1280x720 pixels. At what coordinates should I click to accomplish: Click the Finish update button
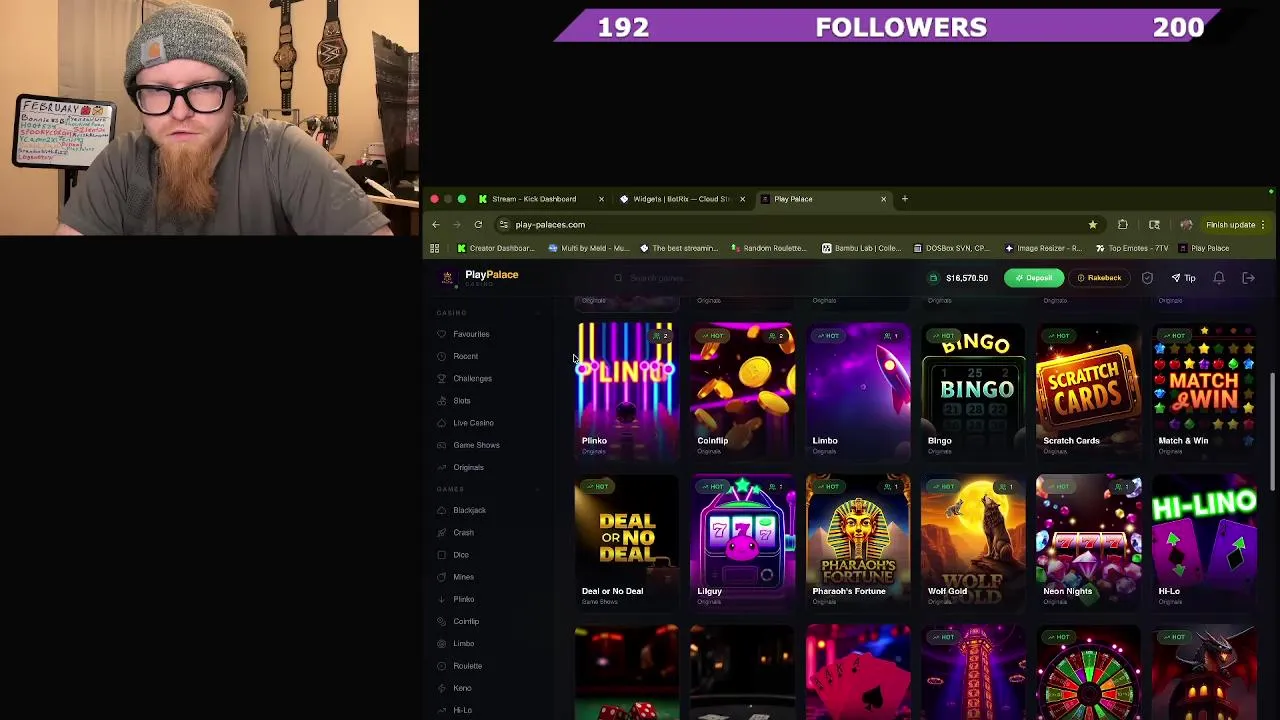pos(1236,225)
